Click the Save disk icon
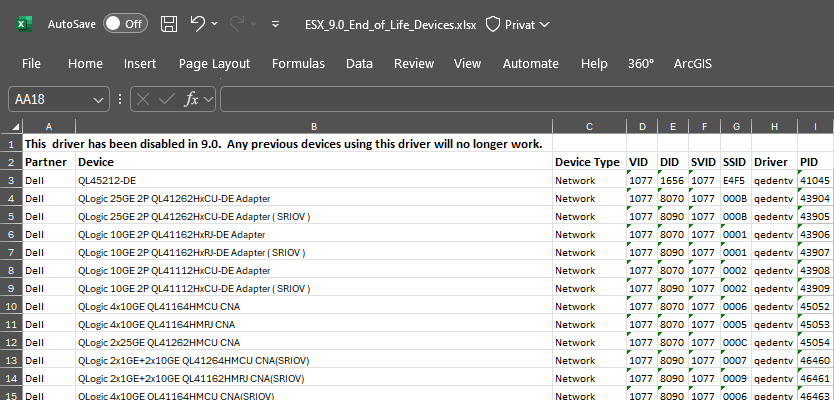The width and height of the screenshot is (834, 400). (x=170, y=24)
